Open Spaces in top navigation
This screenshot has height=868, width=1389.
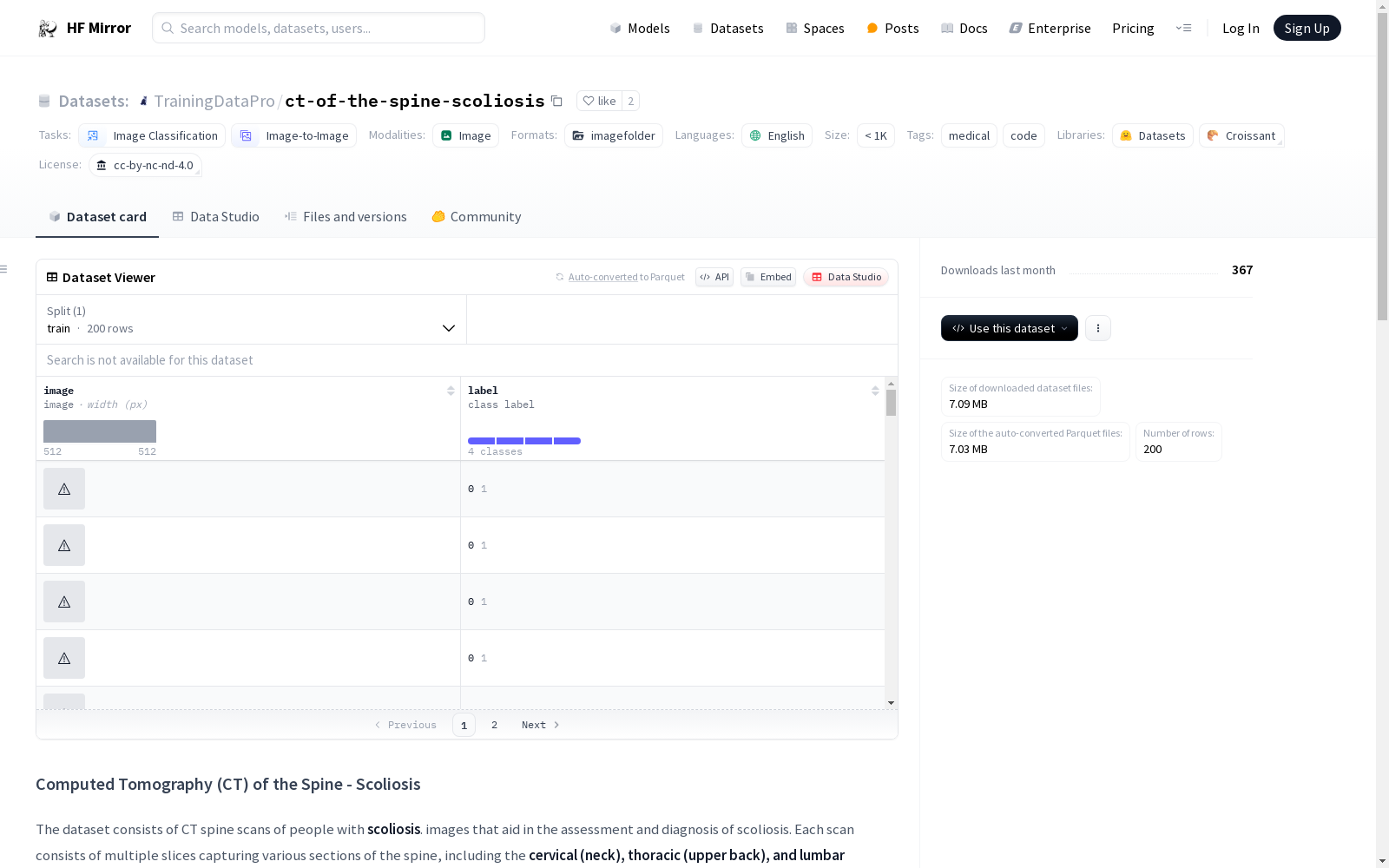pyautogui.click(x=814, y=28)
